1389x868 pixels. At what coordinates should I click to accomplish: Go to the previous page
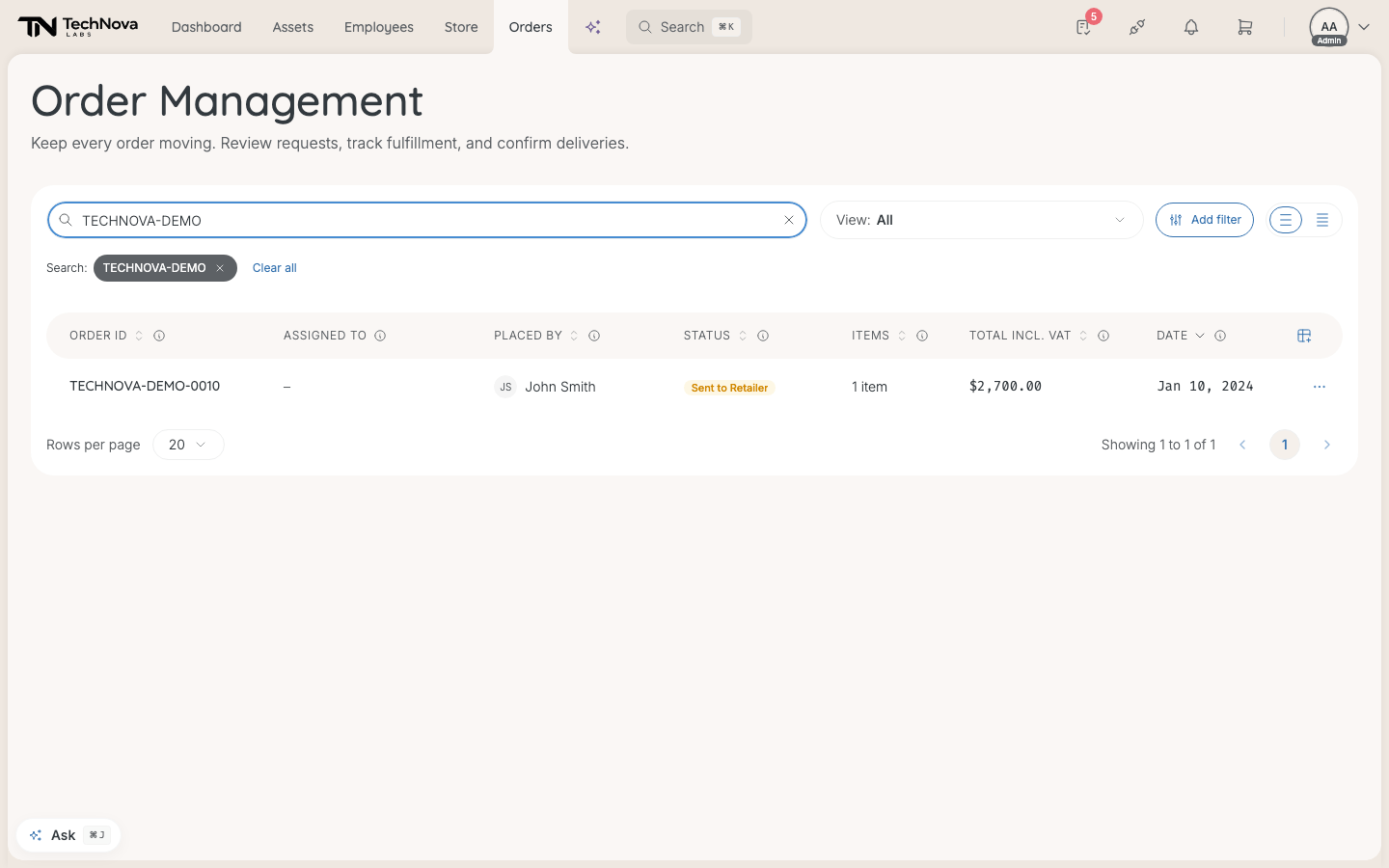click(1242, 445)
